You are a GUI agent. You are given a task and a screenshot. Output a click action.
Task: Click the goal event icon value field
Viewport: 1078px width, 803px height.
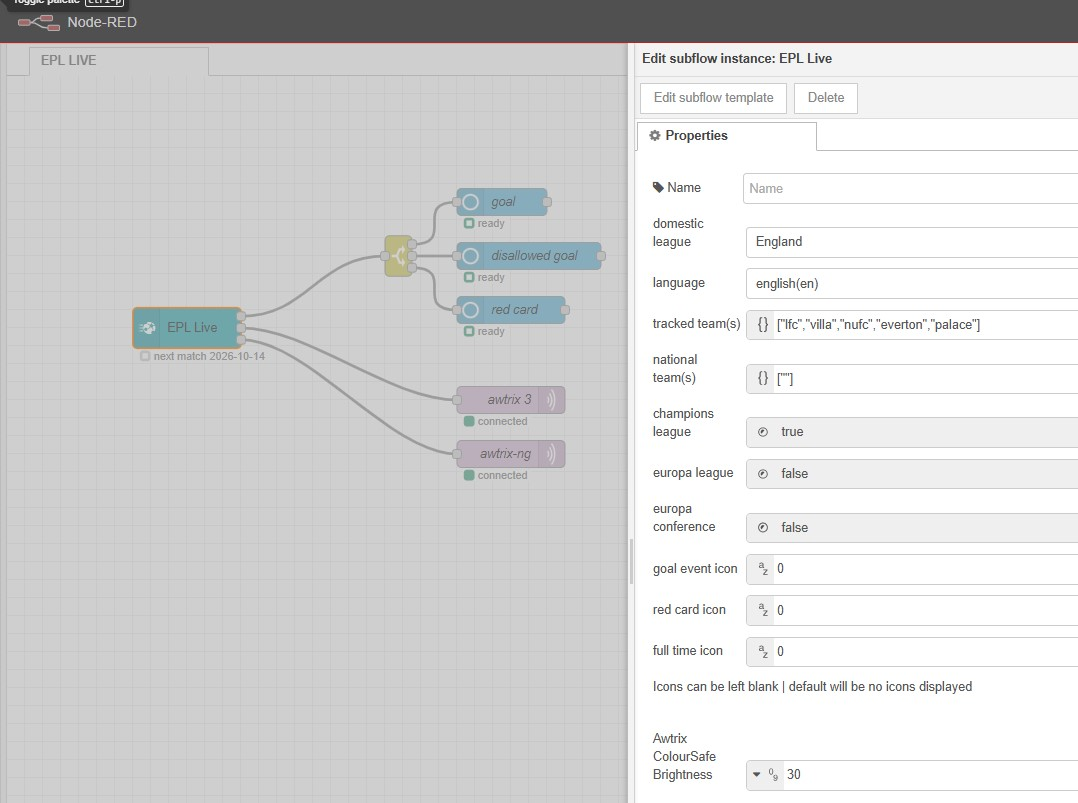pos(925,569)
